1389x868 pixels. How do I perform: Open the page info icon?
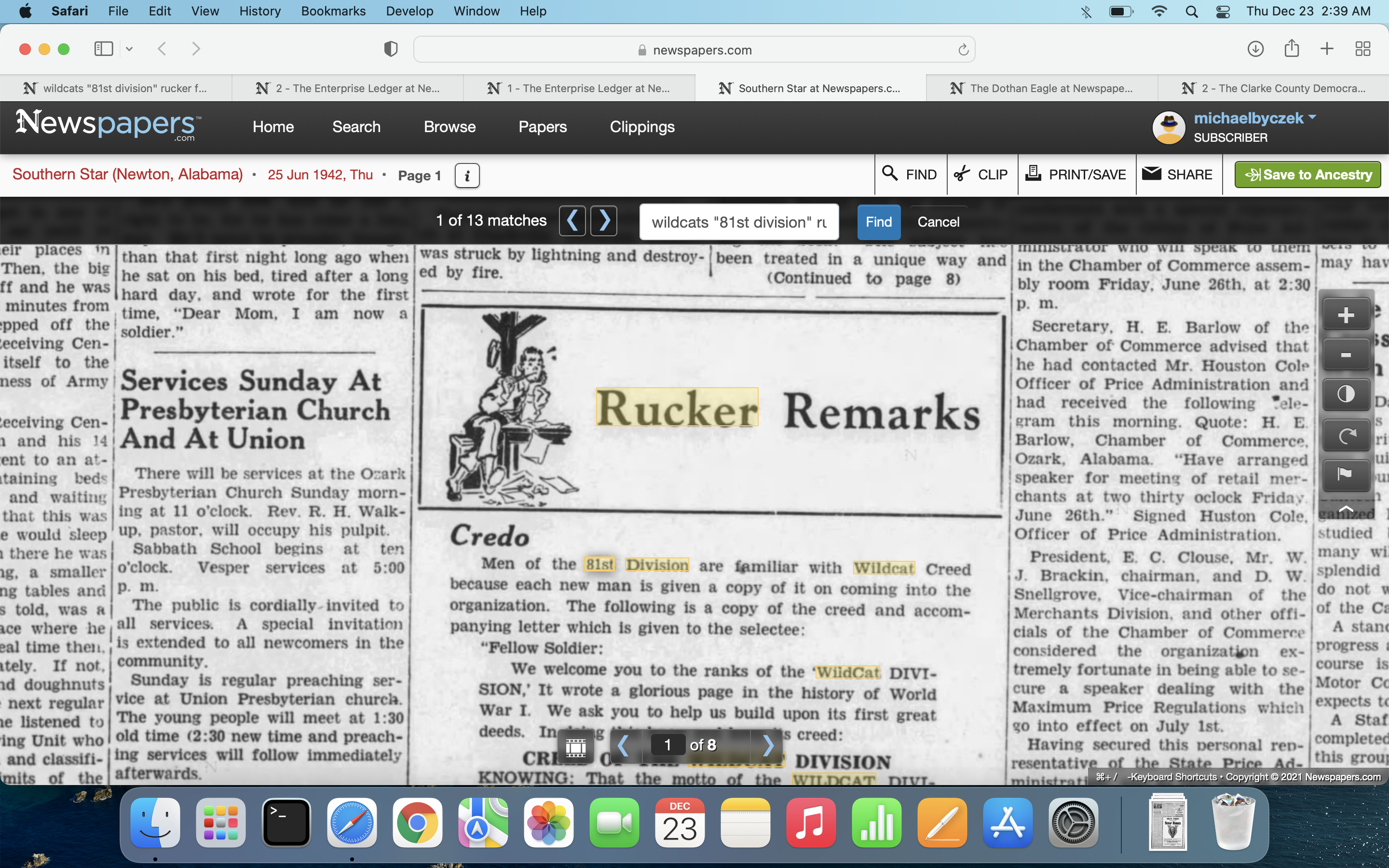pyautogui.click(x=467, y=176)
